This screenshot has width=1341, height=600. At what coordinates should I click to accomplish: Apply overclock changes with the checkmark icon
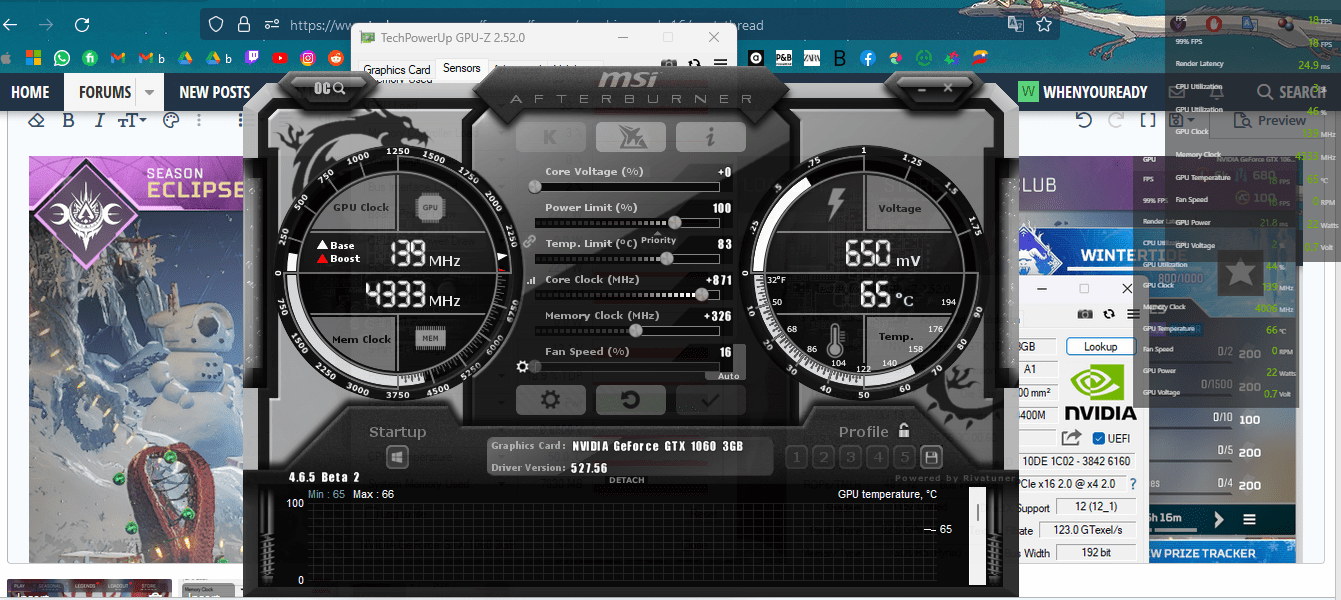point(710,399)
